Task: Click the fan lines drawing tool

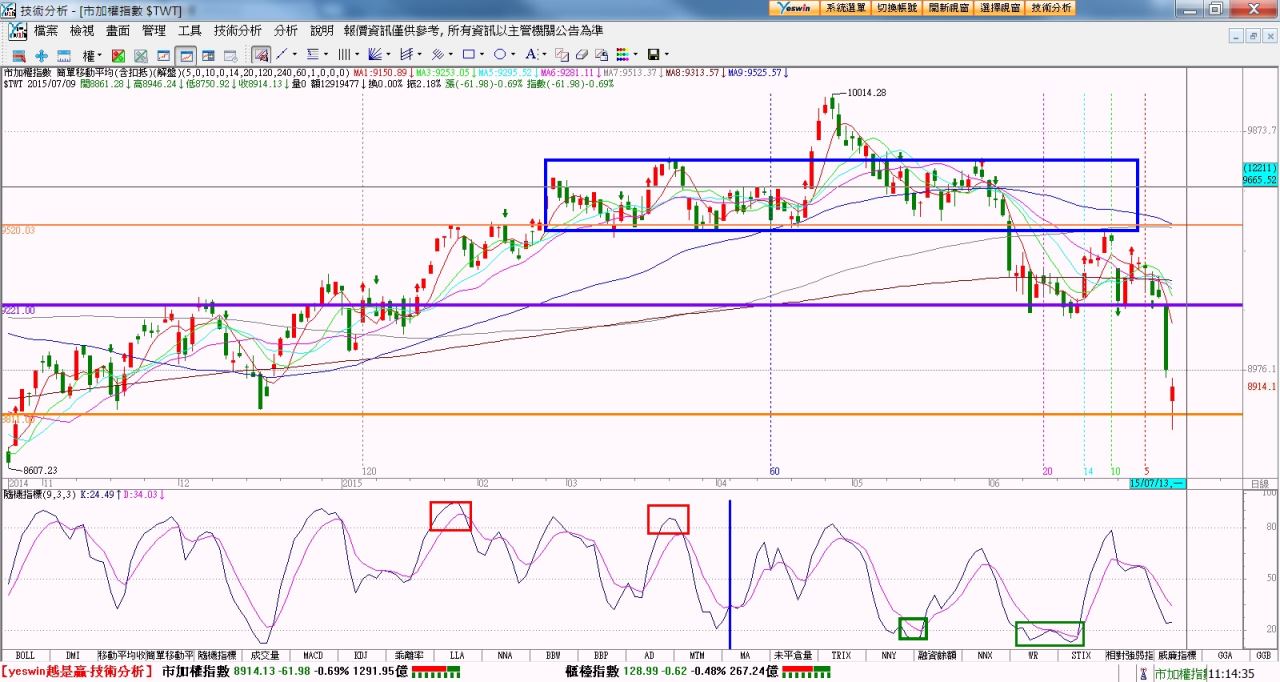Action: 374,54
